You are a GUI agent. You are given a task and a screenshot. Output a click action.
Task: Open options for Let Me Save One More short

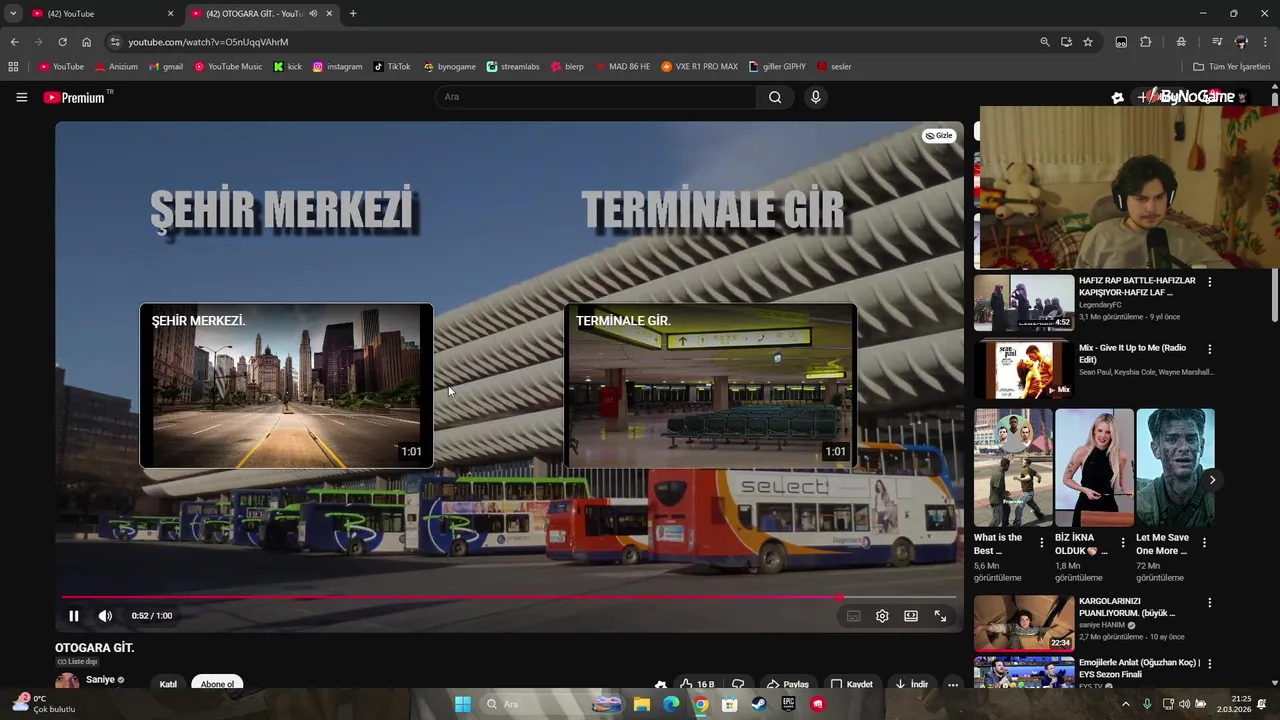point(1204,543)
